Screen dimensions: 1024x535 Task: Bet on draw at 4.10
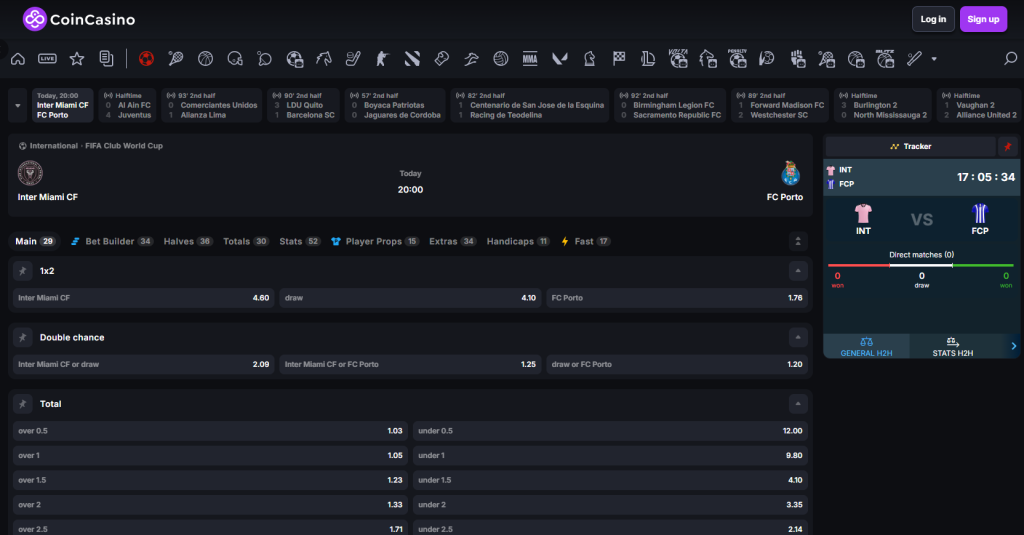coord(410,298)
